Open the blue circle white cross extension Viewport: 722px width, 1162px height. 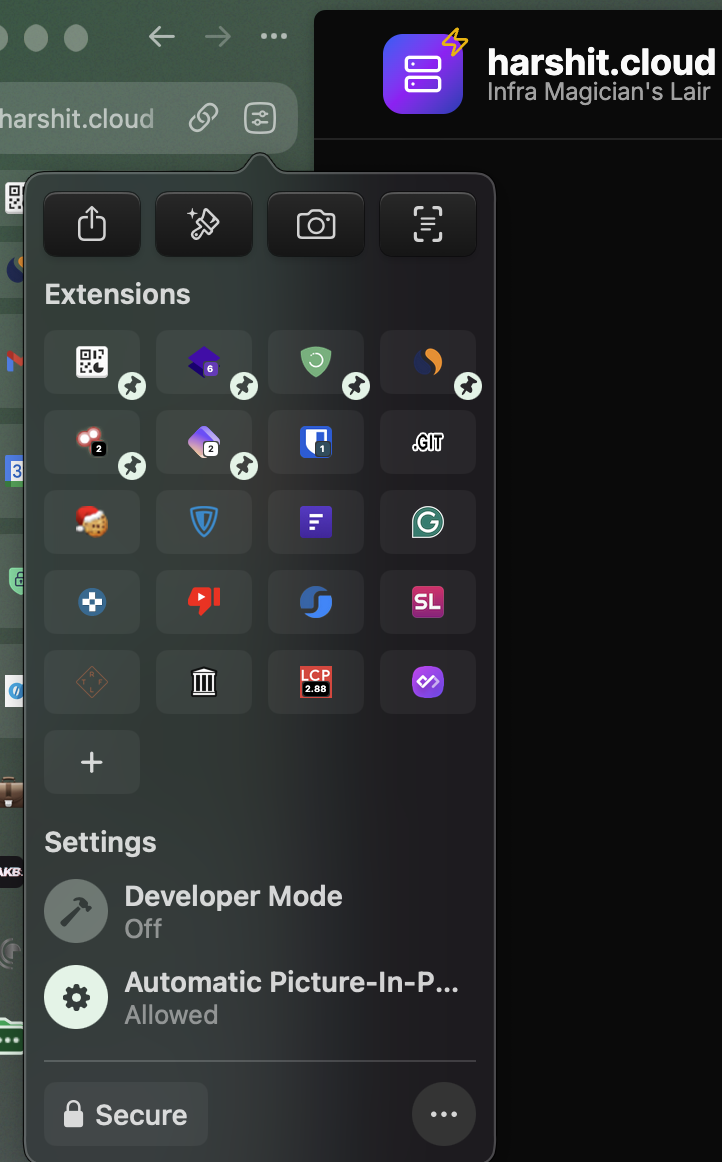coord(92,602)
